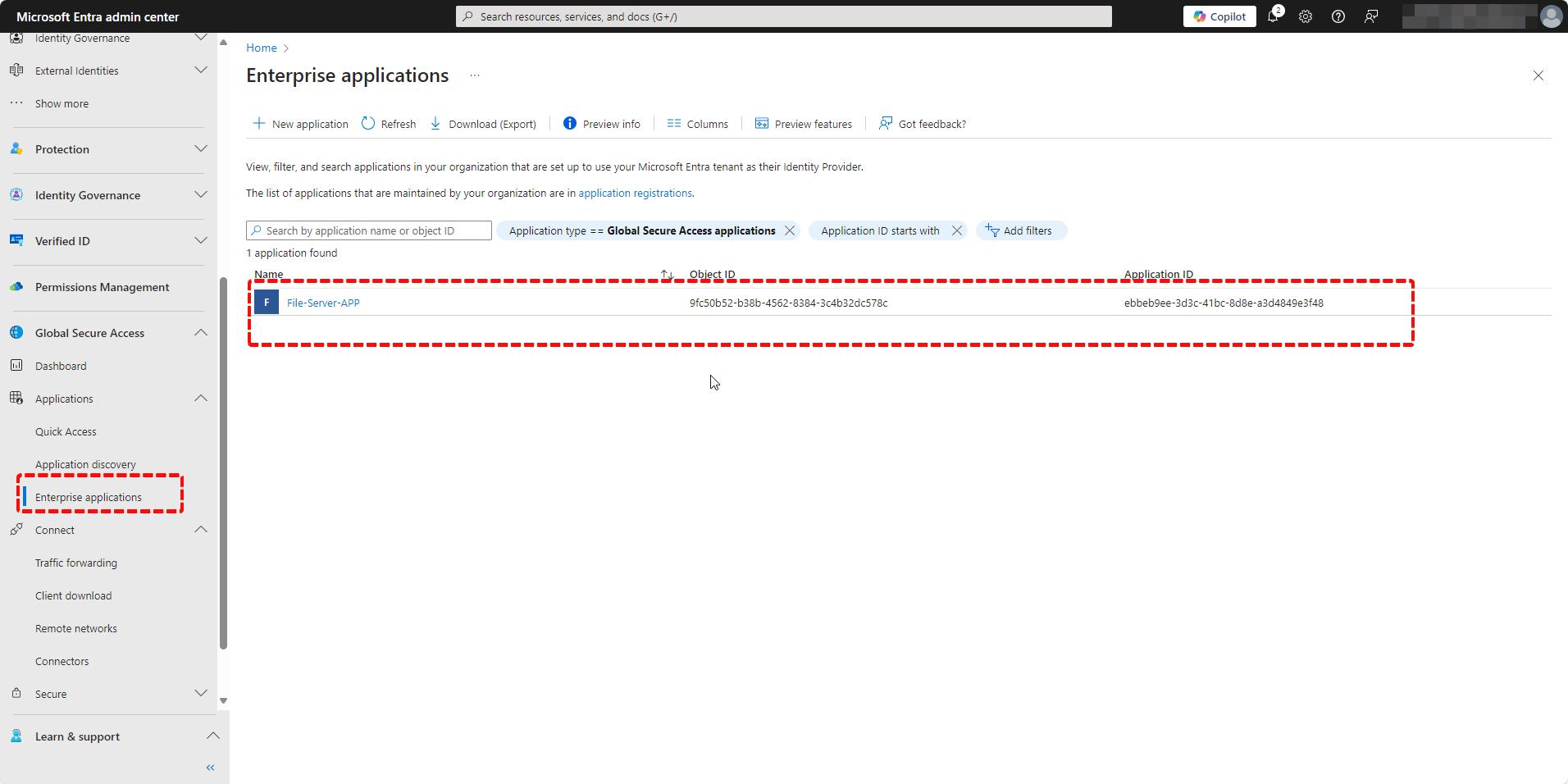Open Remote networks
The image size is (1568, 784).
click(x=76, y=628)
